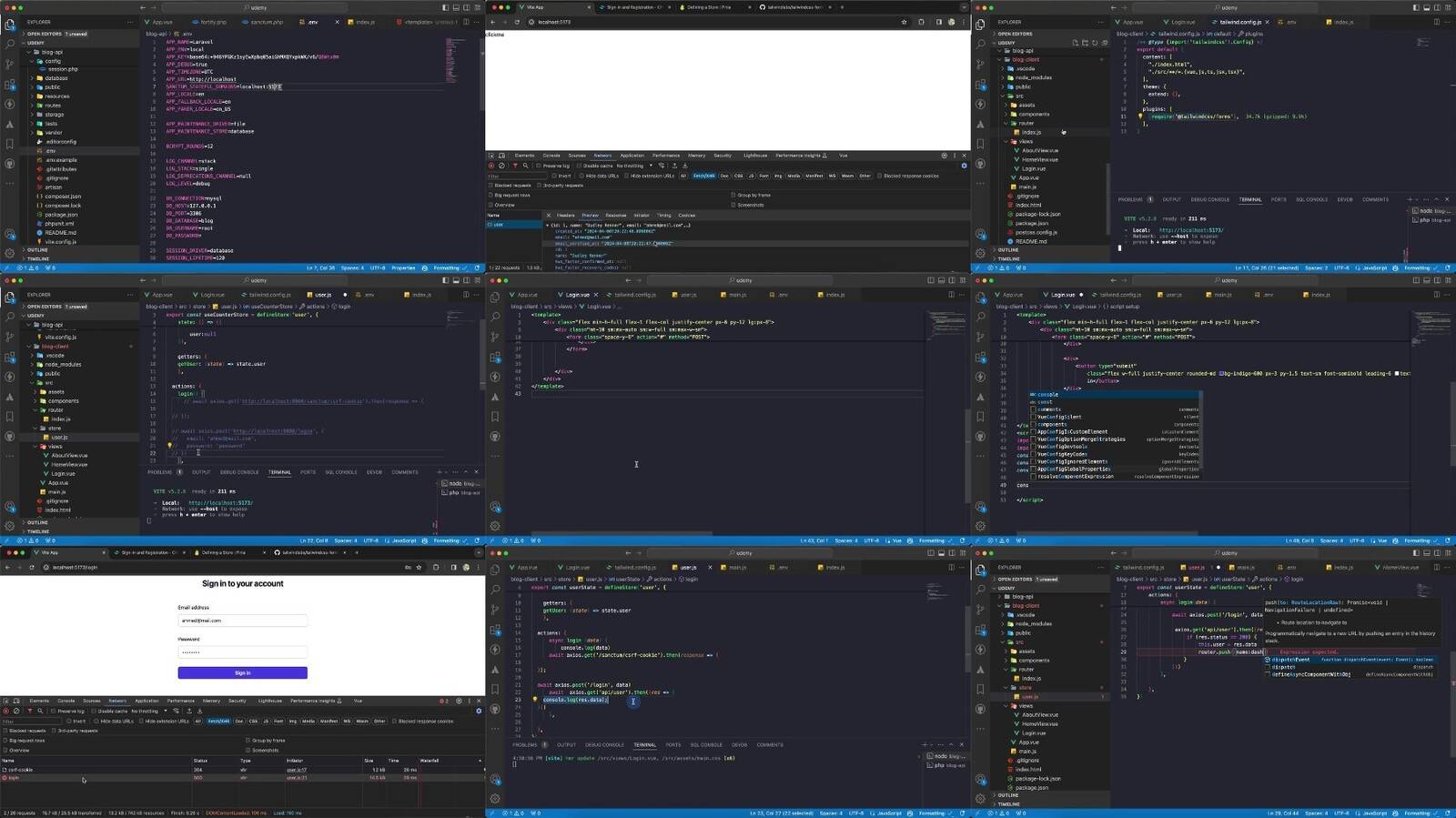Click the Email address input field

(242, 621)
